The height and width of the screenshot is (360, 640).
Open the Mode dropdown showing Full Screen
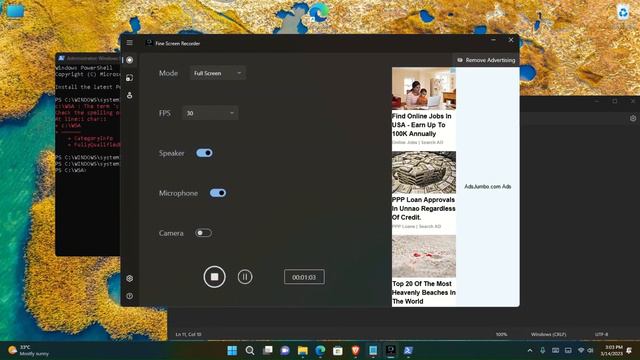[x=218, y=73]
